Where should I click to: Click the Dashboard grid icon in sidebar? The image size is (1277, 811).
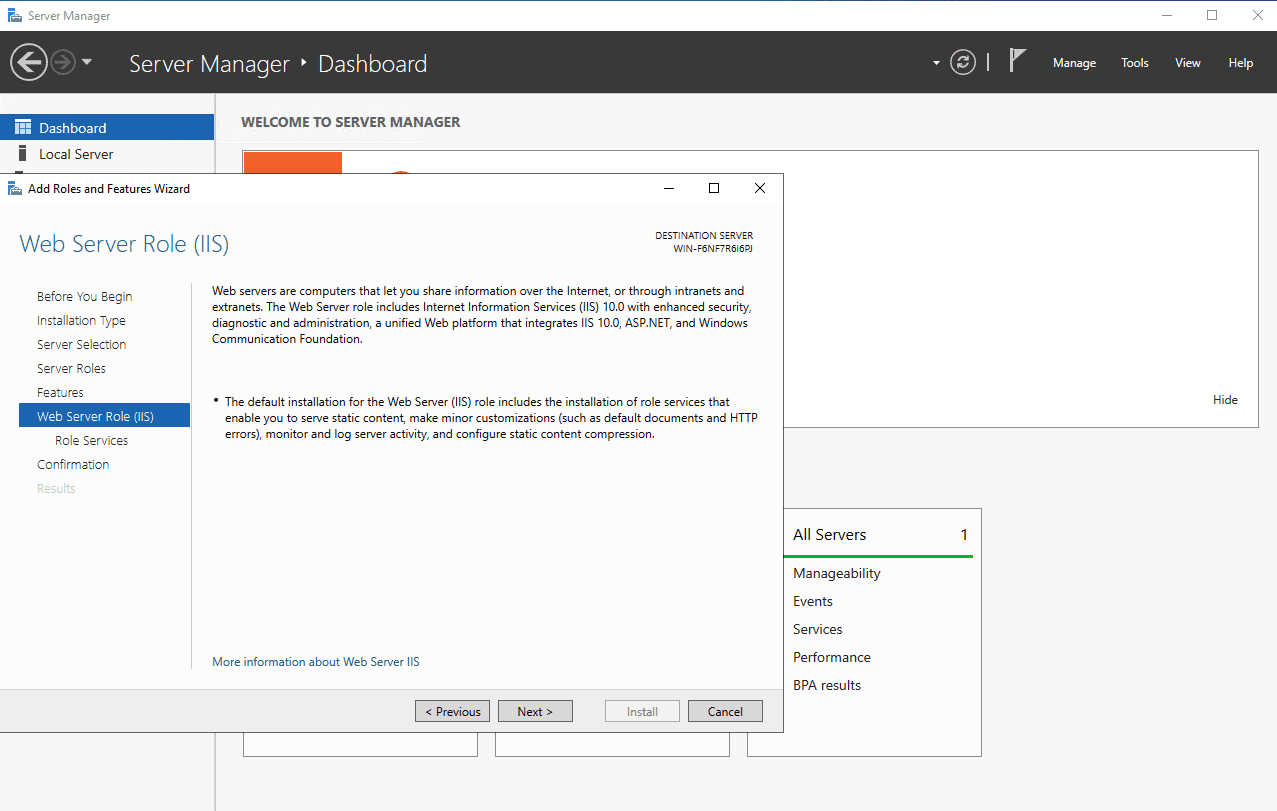coord(23,128)
